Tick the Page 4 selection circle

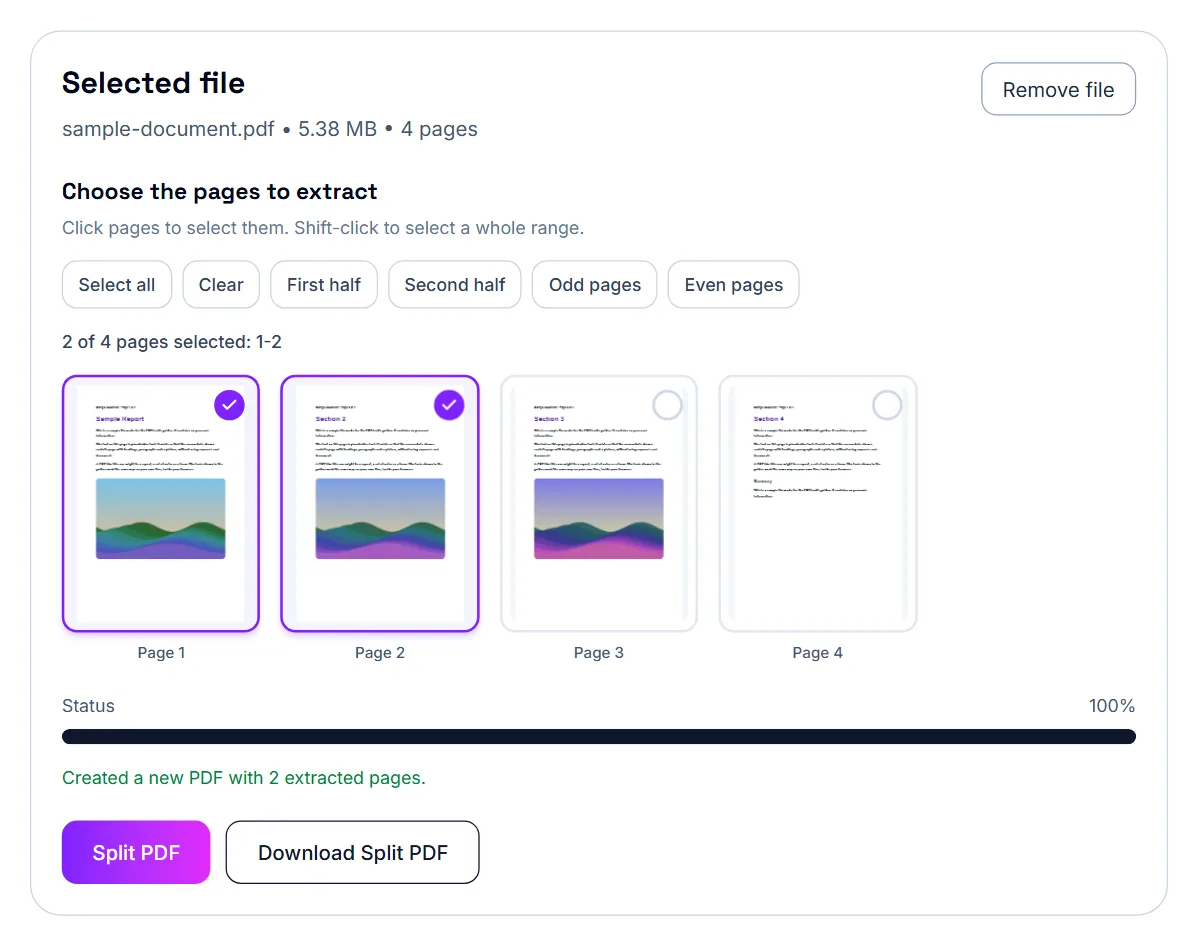[887, 405]
